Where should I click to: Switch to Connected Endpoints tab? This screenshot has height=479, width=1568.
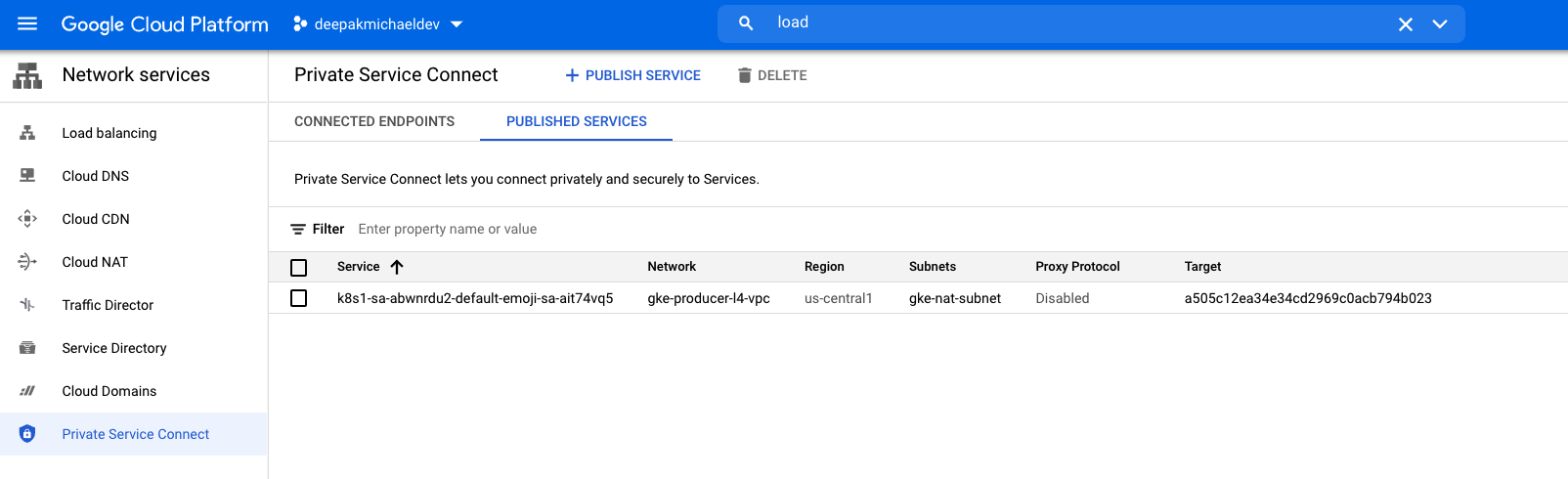[x=374, y=121]
